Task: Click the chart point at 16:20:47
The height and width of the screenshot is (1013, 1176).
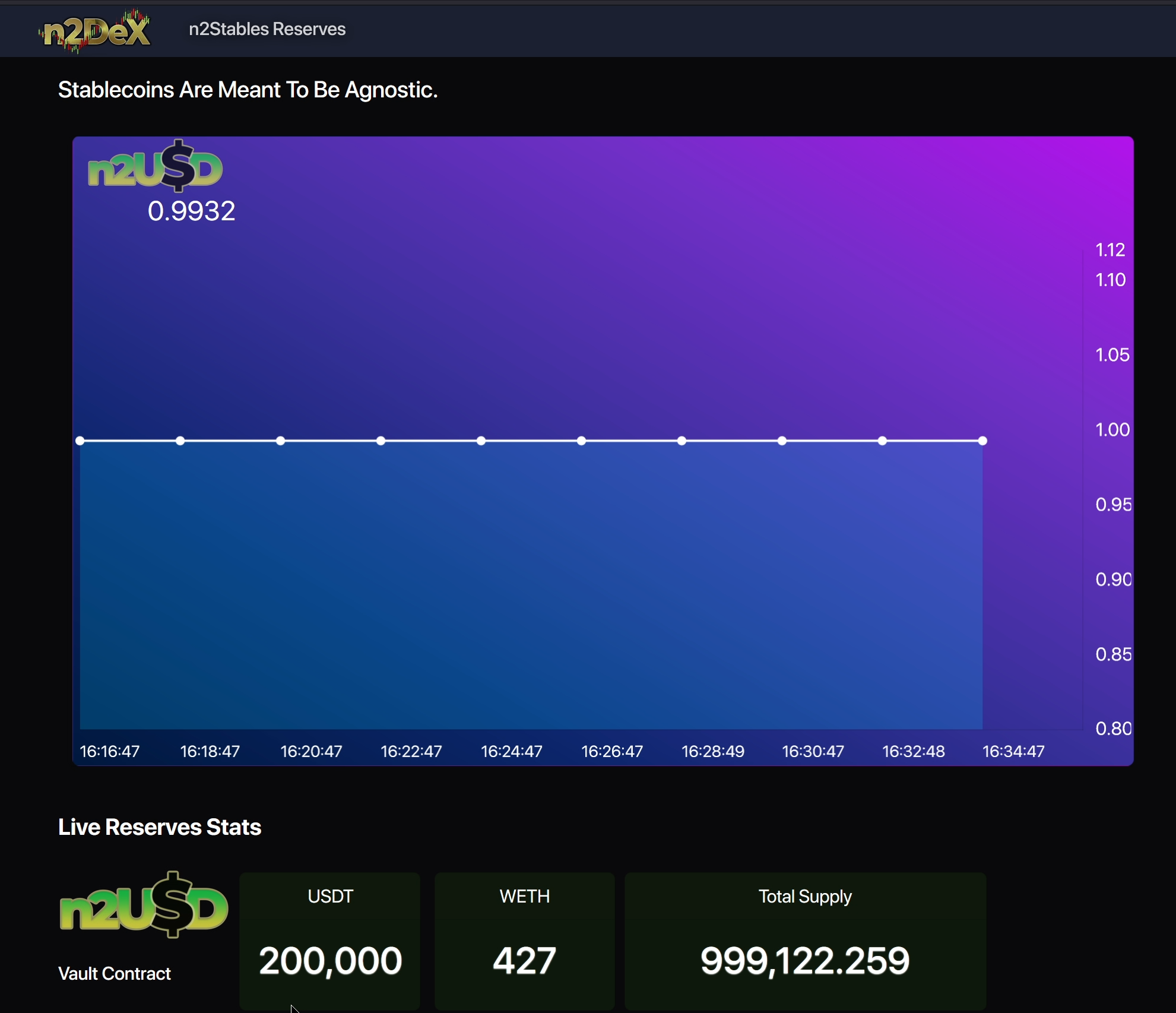Action: (281, 441)
